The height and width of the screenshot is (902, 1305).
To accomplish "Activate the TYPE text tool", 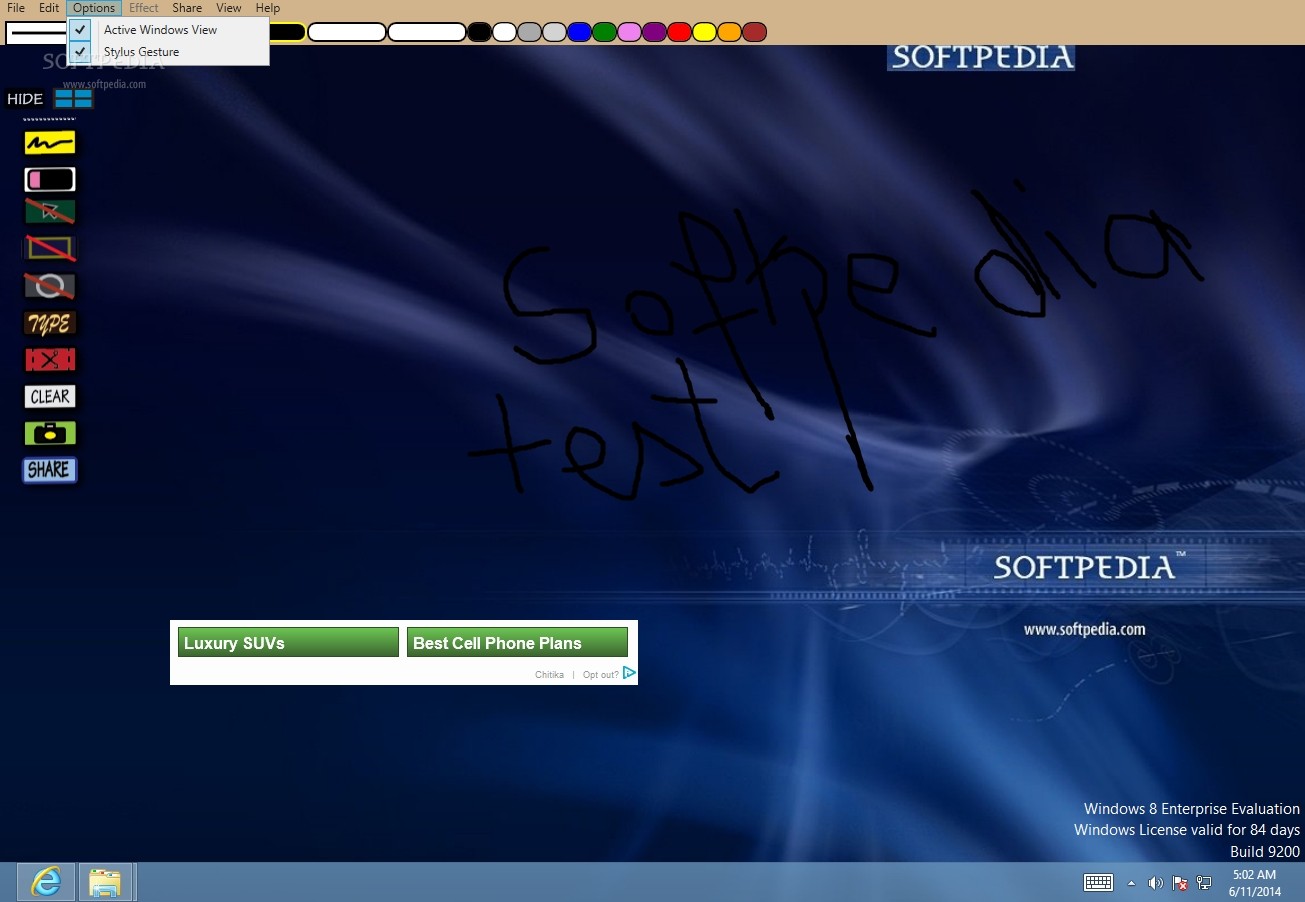I will coord(50,323).
